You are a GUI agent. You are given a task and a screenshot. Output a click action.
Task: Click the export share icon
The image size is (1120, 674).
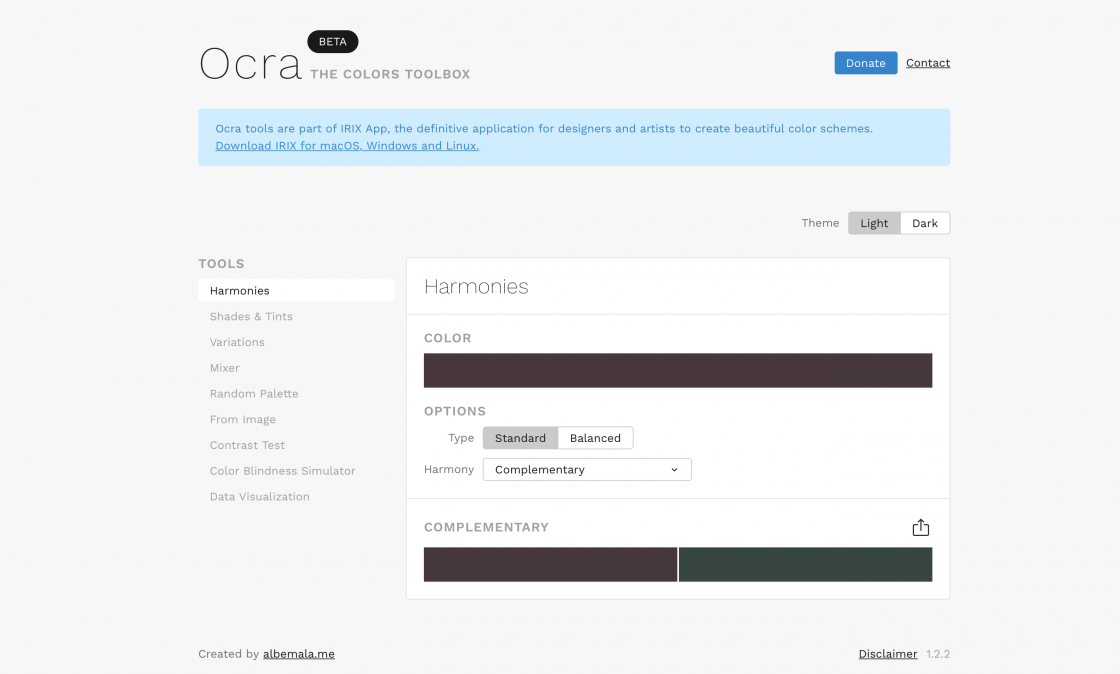(x=921, y=528)
